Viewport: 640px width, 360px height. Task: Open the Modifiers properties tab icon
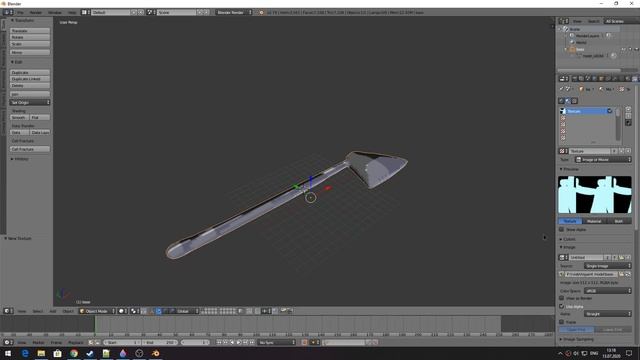tap(615, 78)
